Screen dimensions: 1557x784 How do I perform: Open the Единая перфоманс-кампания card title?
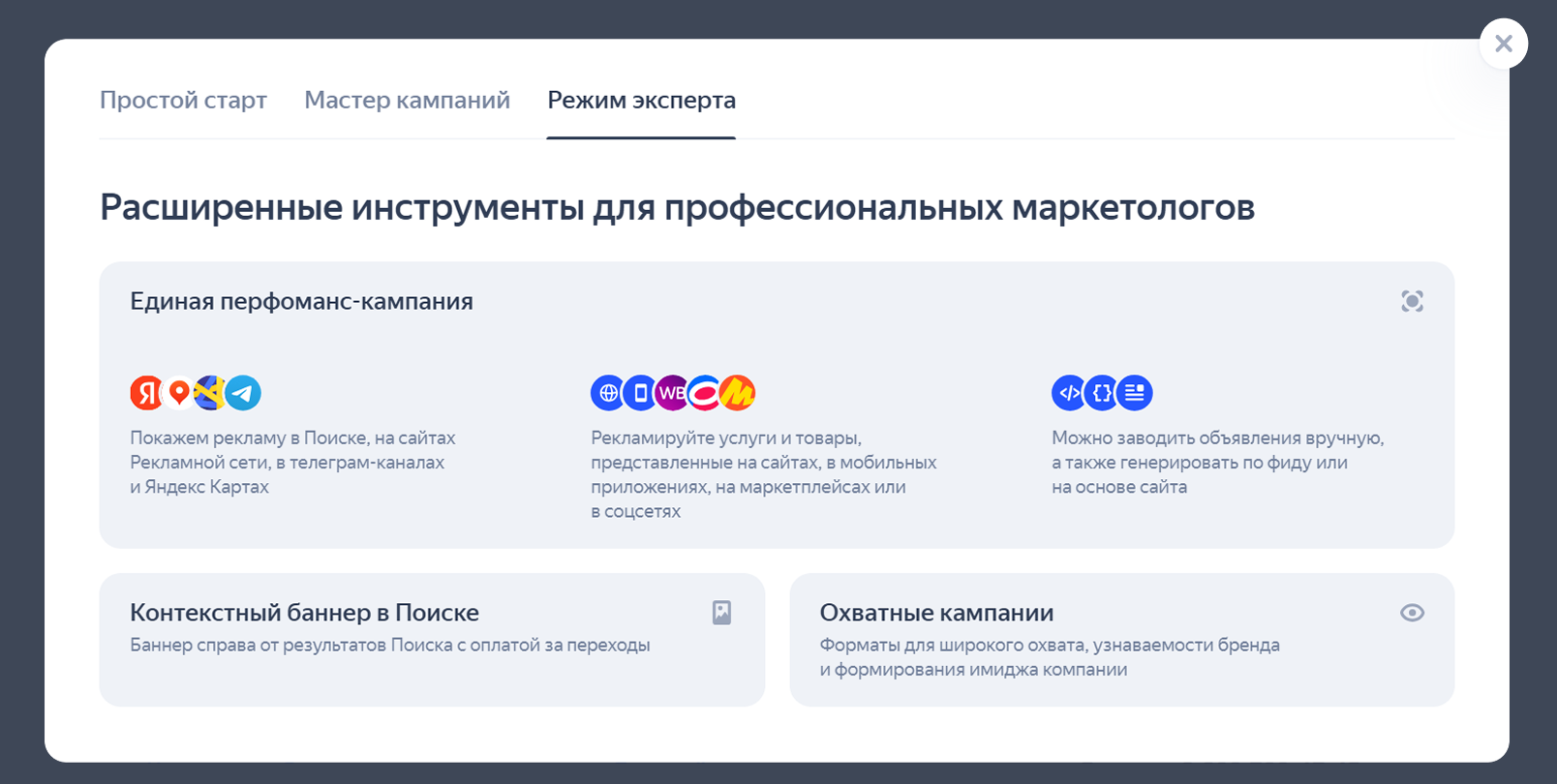[301, 301]
